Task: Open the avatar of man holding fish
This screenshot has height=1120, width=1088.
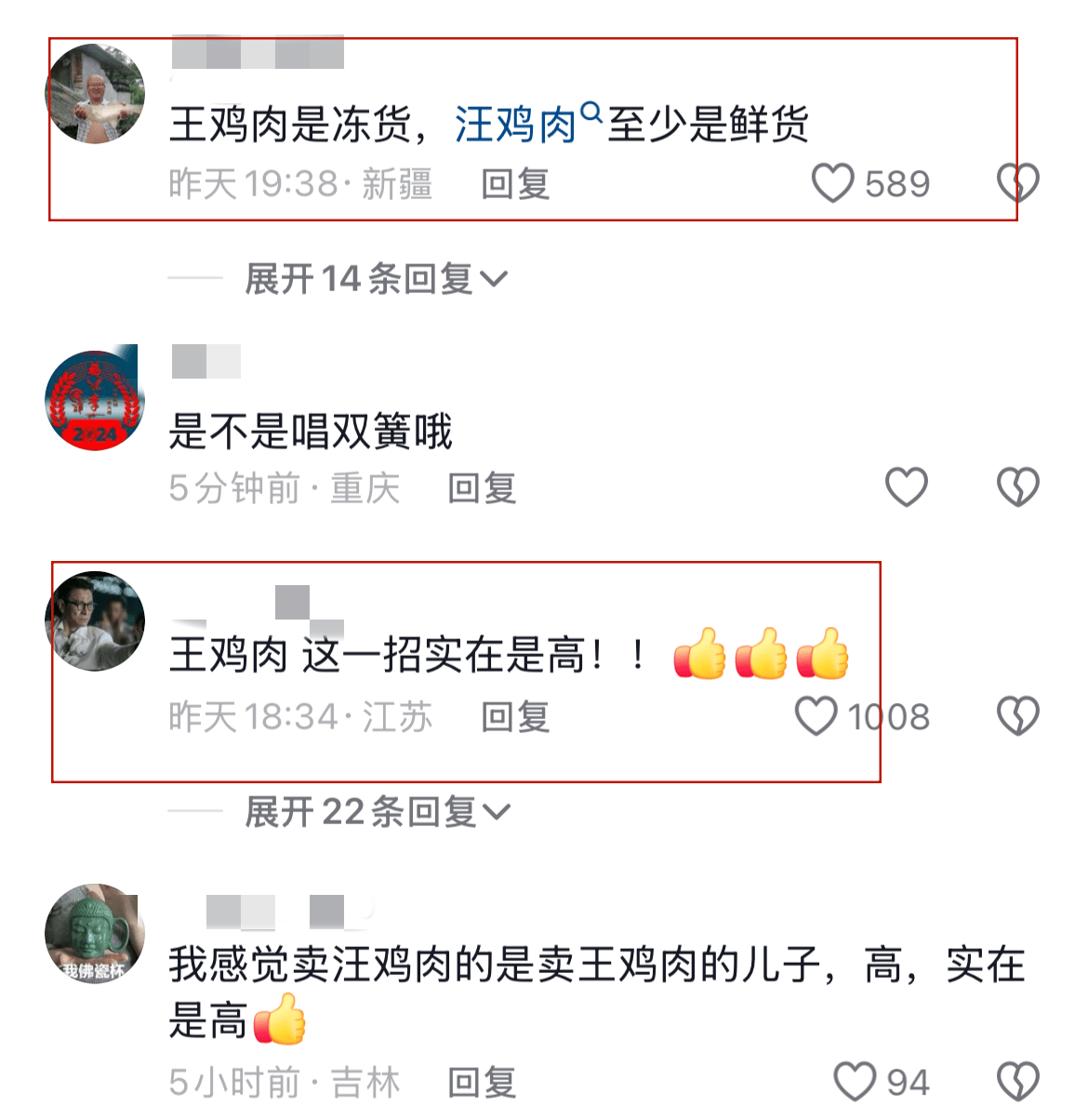Action: click(x=95, y=93)
